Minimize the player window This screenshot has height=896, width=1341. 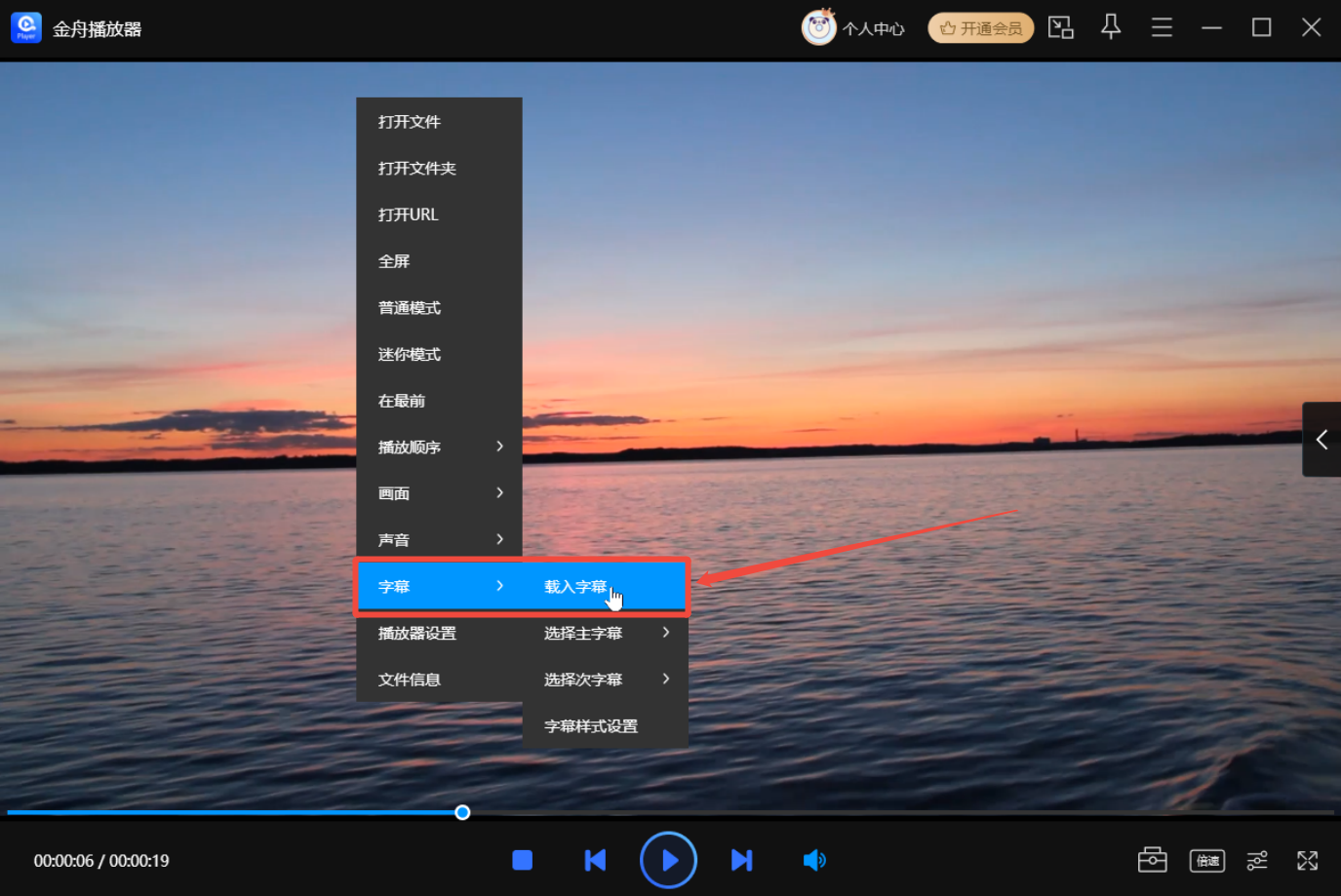pos(1211,27)
